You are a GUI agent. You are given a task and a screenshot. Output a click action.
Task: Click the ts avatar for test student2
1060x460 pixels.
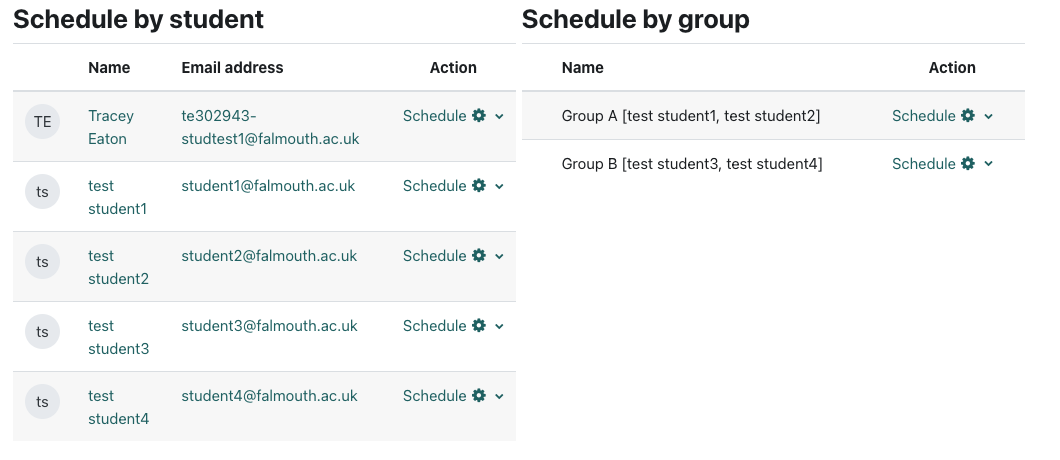(x=43, y=262)
